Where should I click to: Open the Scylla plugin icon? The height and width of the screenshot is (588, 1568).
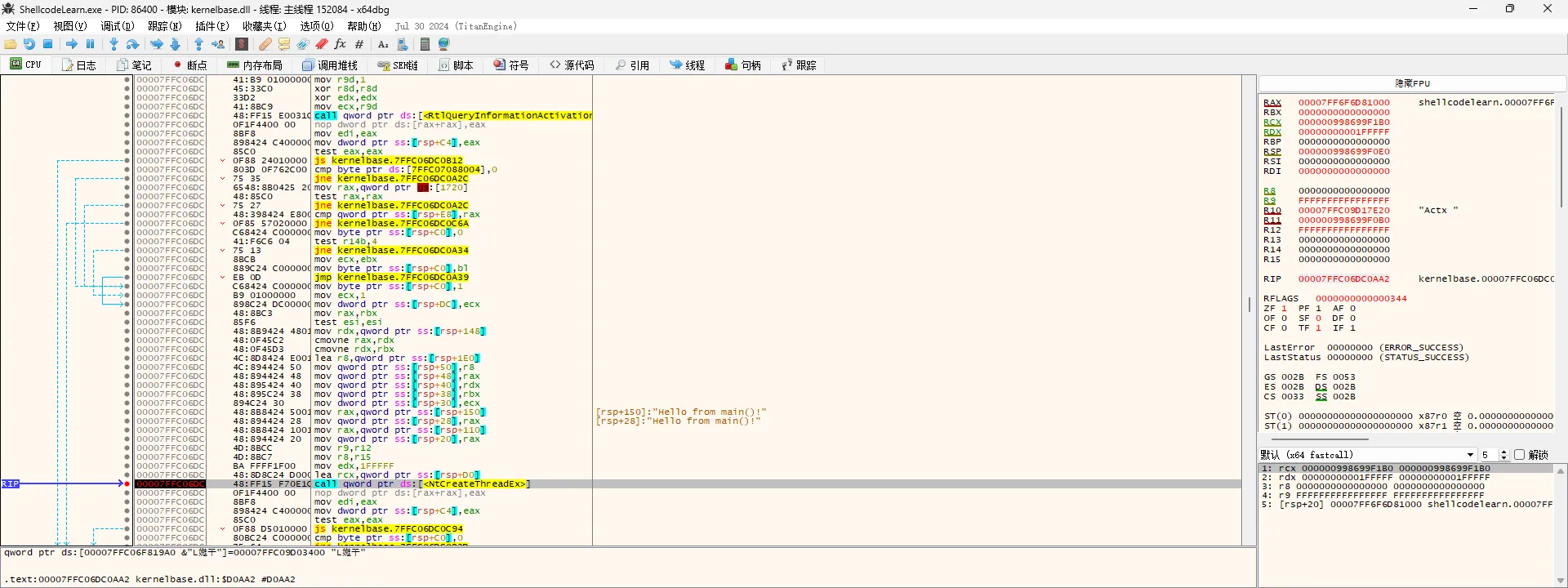pos(242,44)
